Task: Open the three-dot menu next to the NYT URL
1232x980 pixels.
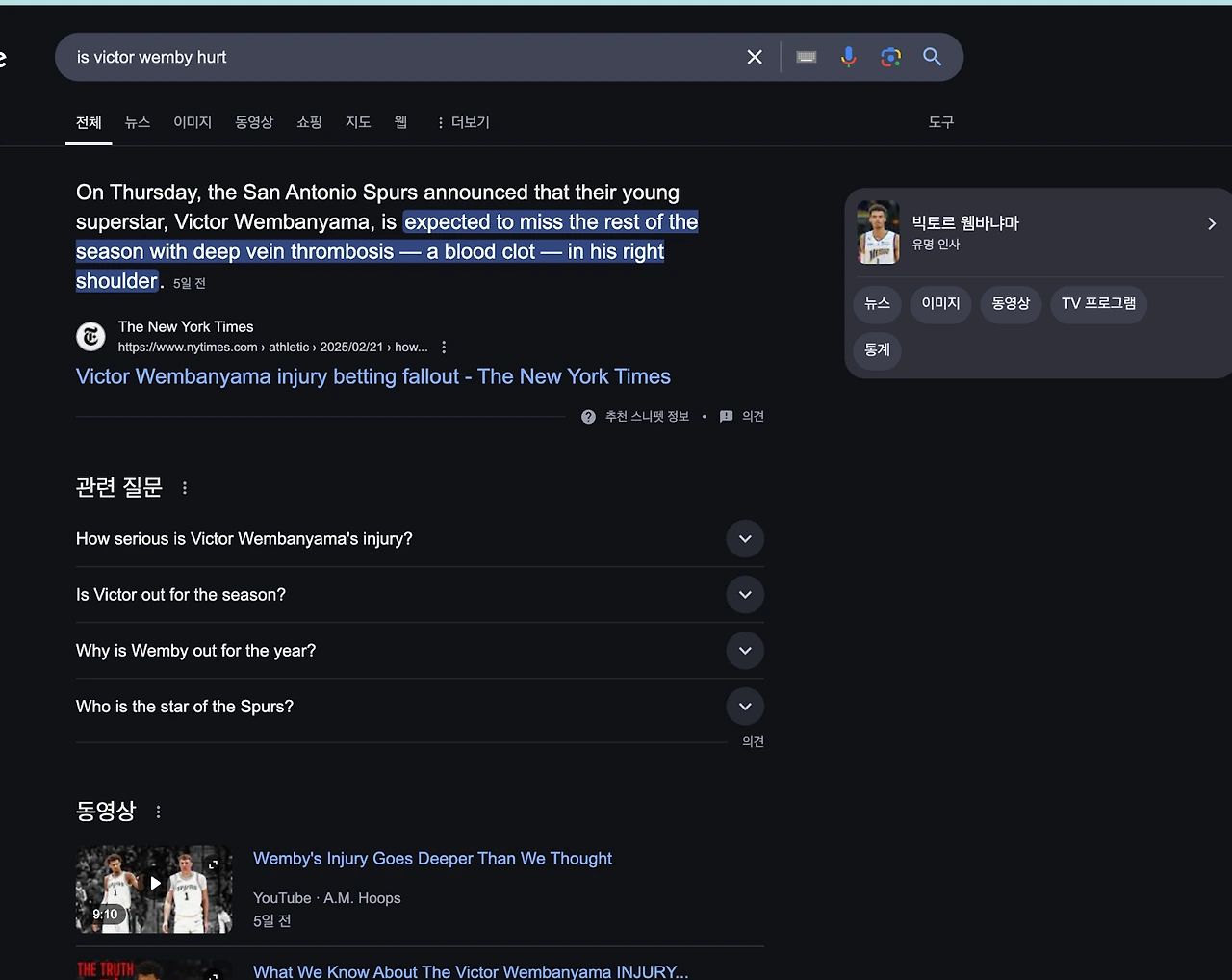Action: coord(444,348)
